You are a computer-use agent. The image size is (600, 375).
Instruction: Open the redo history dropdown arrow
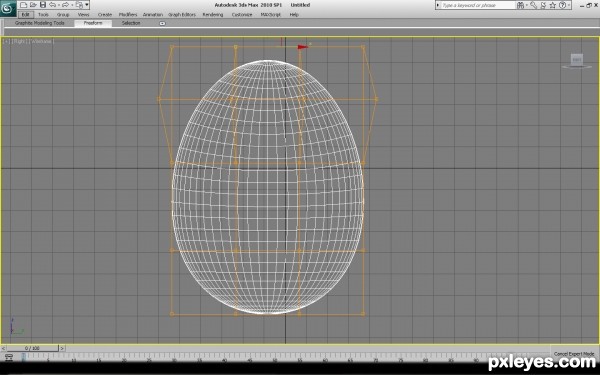72,5
